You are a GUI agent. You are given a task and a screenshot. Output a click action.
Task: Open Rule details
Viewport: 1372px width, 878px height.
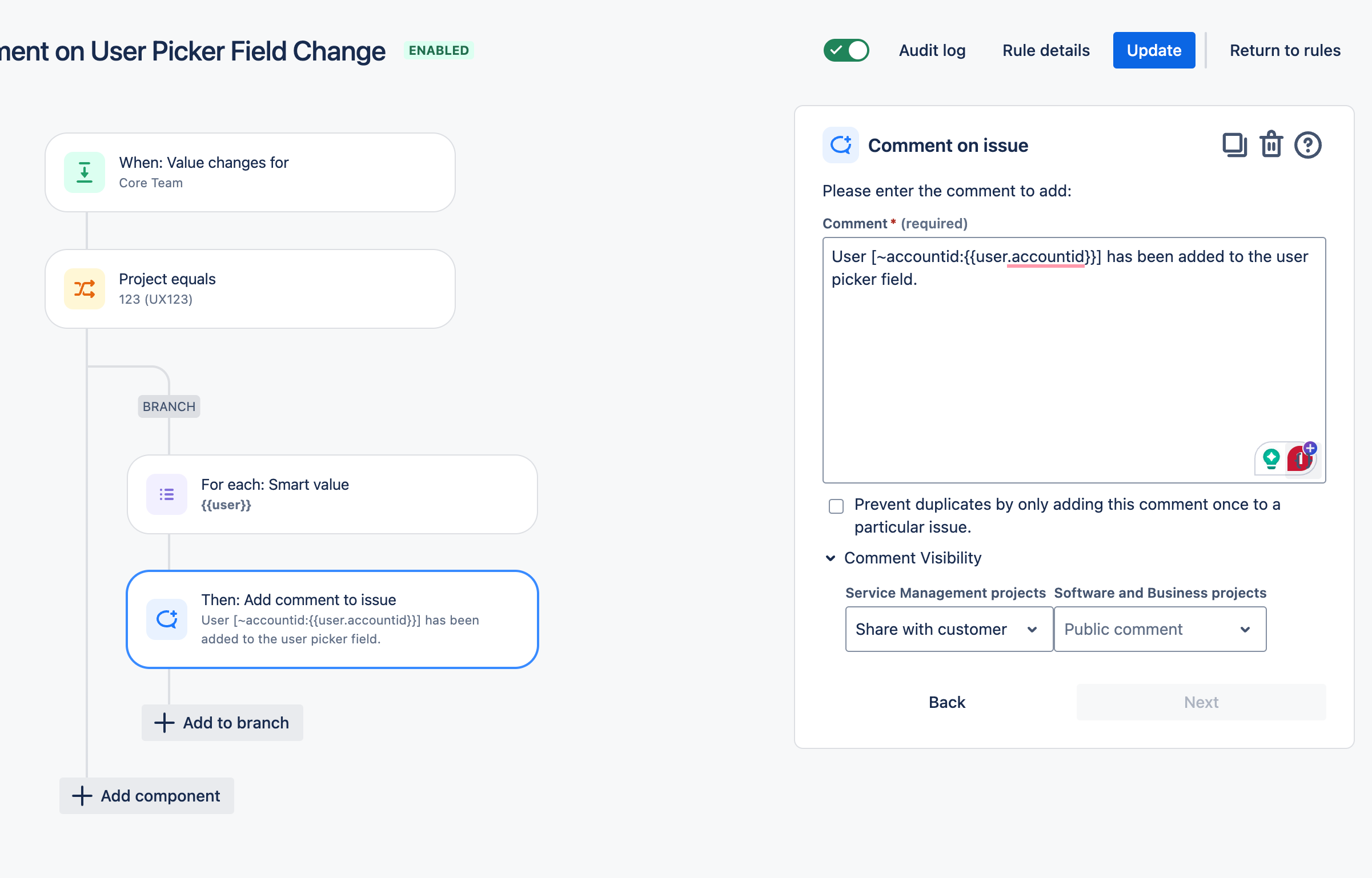1046,50
